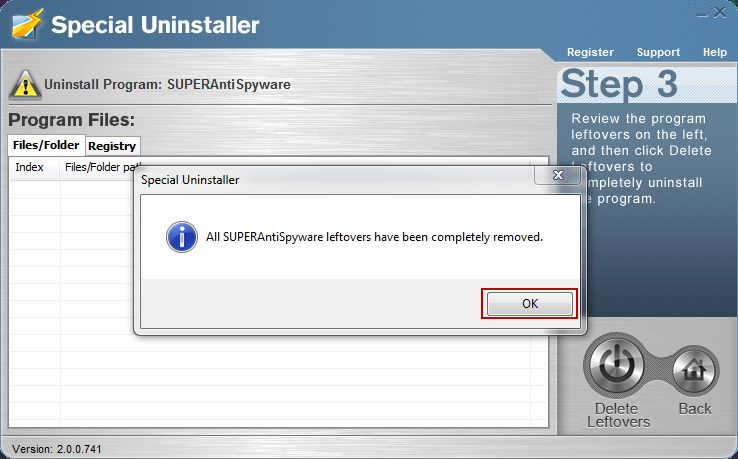This screenshot has height=459, width=738.
Task: Close the Special Uninstaller message dialog
Action: (558, 175)
